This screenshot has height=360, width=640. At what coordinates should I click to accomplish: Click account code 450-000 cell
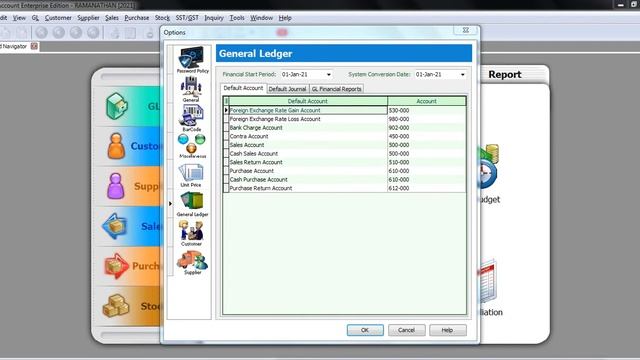point(427,136)
